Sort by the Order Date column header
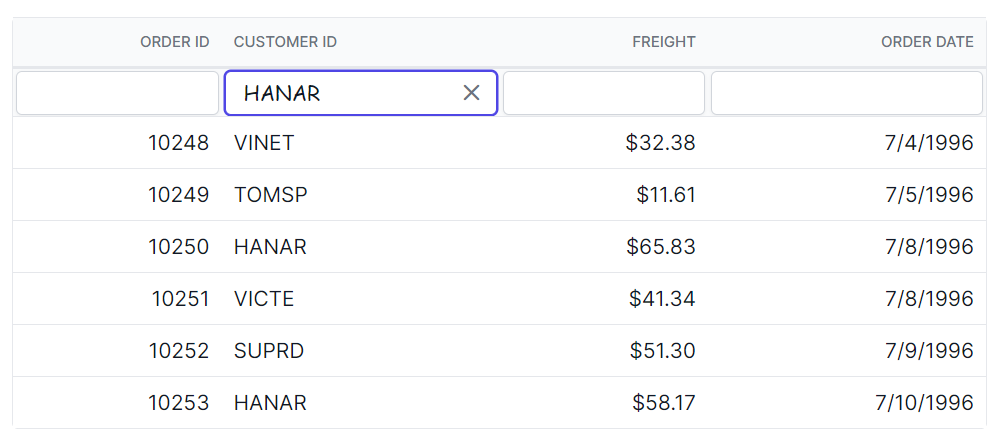 (926, 42)
